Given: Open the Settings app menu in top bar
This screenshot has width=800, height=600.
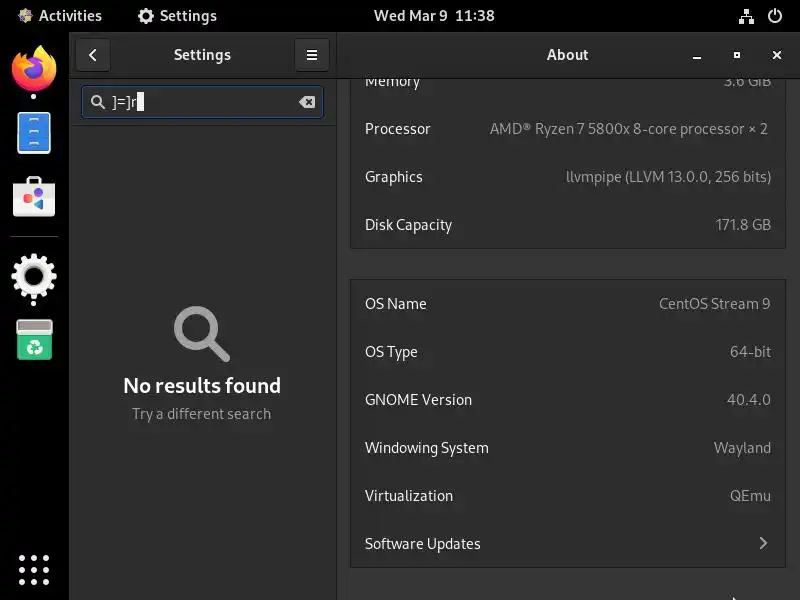Looking at the screenshot, I should tap(178, 16).
